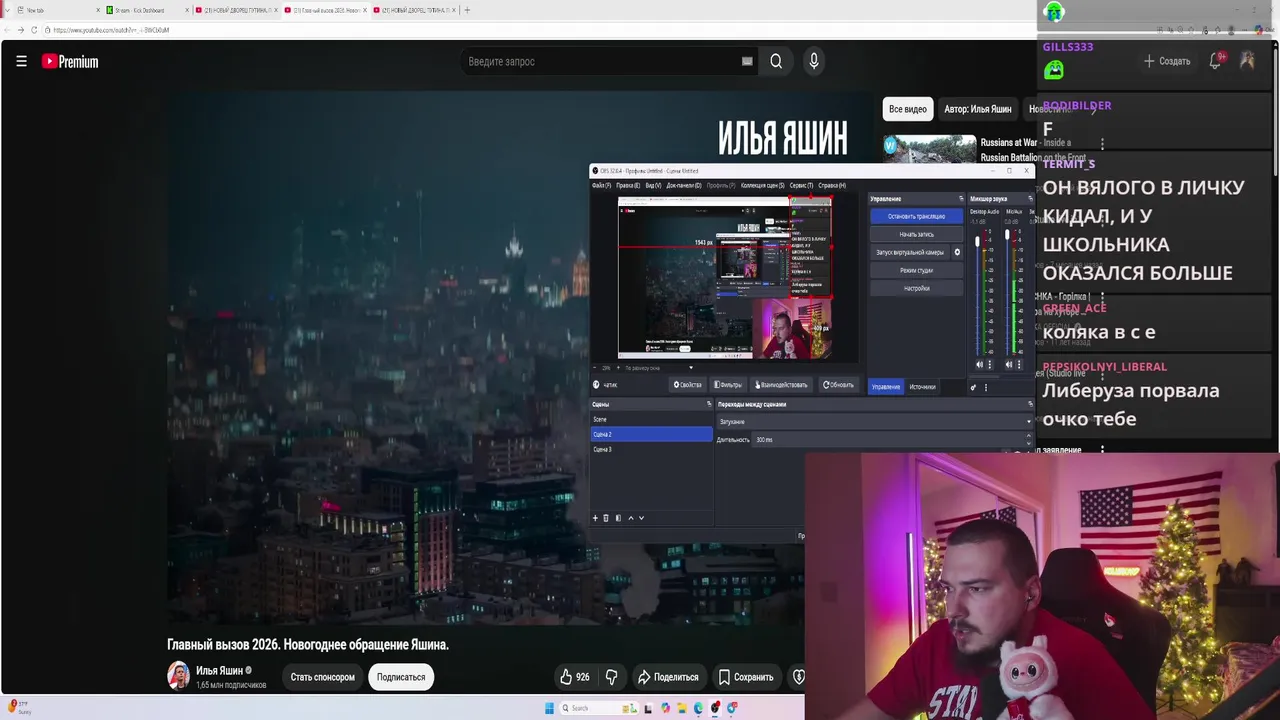Open scene filters icon below scene list
The width and height of the screenshot is (1280, 720).
coord(618,518)
